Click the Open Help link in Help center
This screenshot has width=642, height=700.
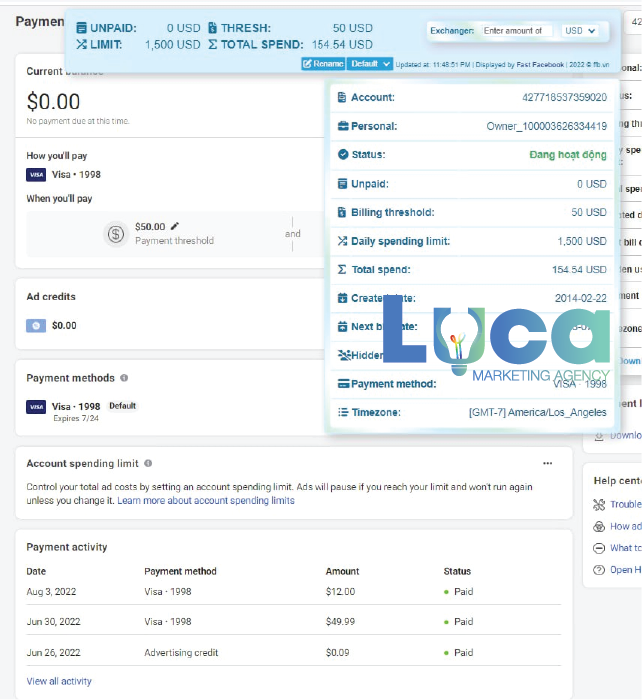[x=626, y=570]
